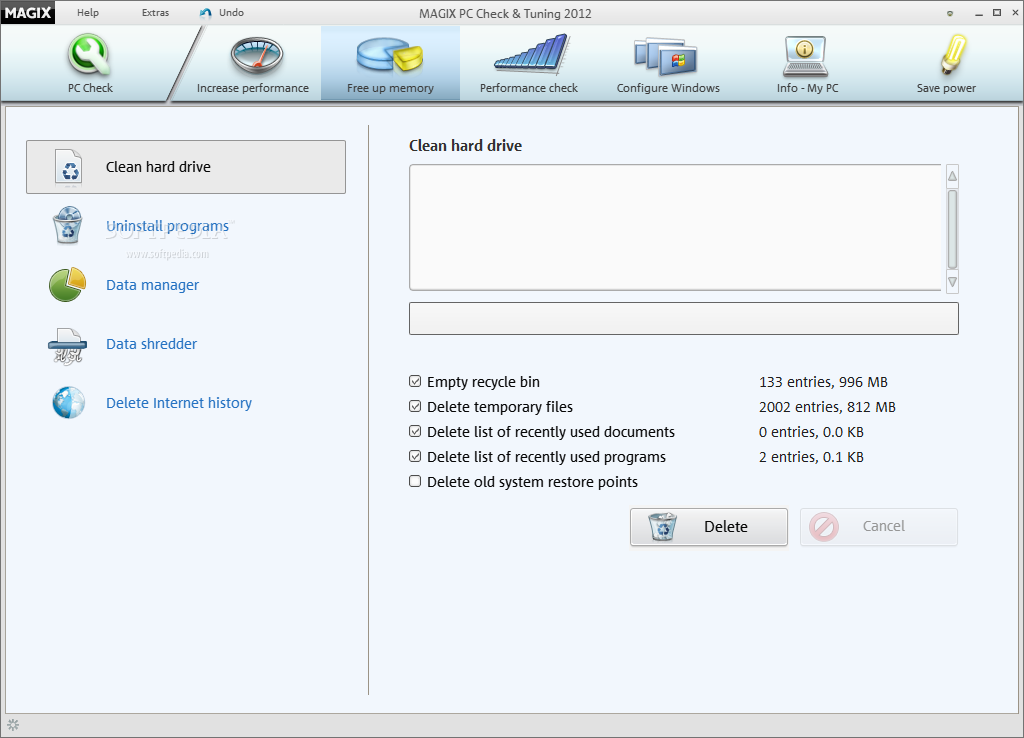1024x738 pixels.
Task: Click the 2 entries, 0.1 KB text
Action: pos(811,457)
